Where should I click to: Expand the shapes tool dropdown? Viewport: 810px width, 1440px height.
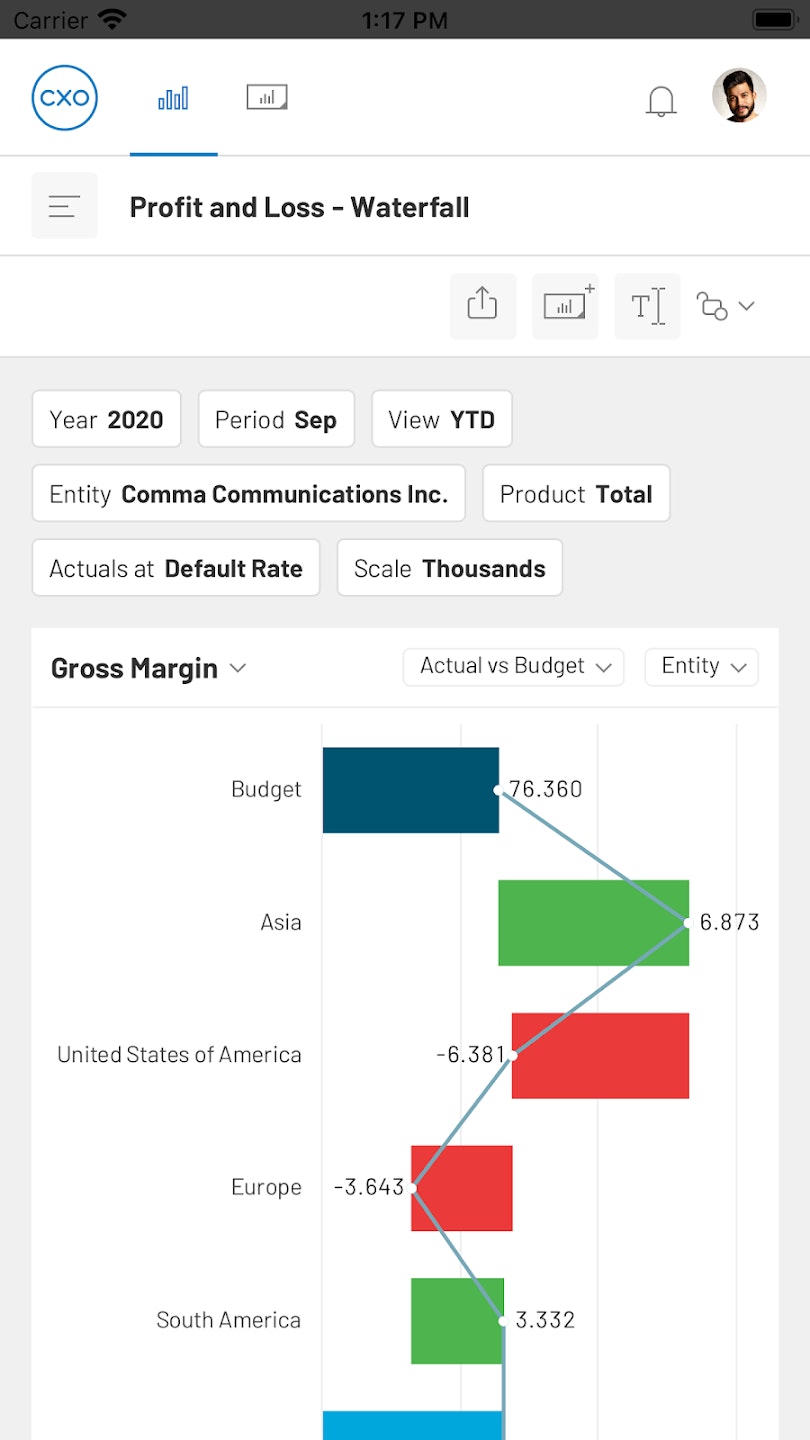coord(726,306)
